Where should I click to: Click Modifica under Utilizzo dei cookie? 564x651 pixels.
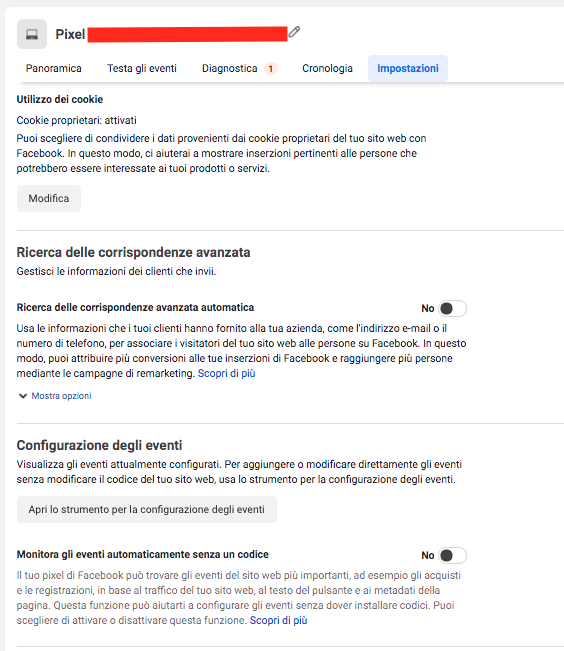click(49, 198)
